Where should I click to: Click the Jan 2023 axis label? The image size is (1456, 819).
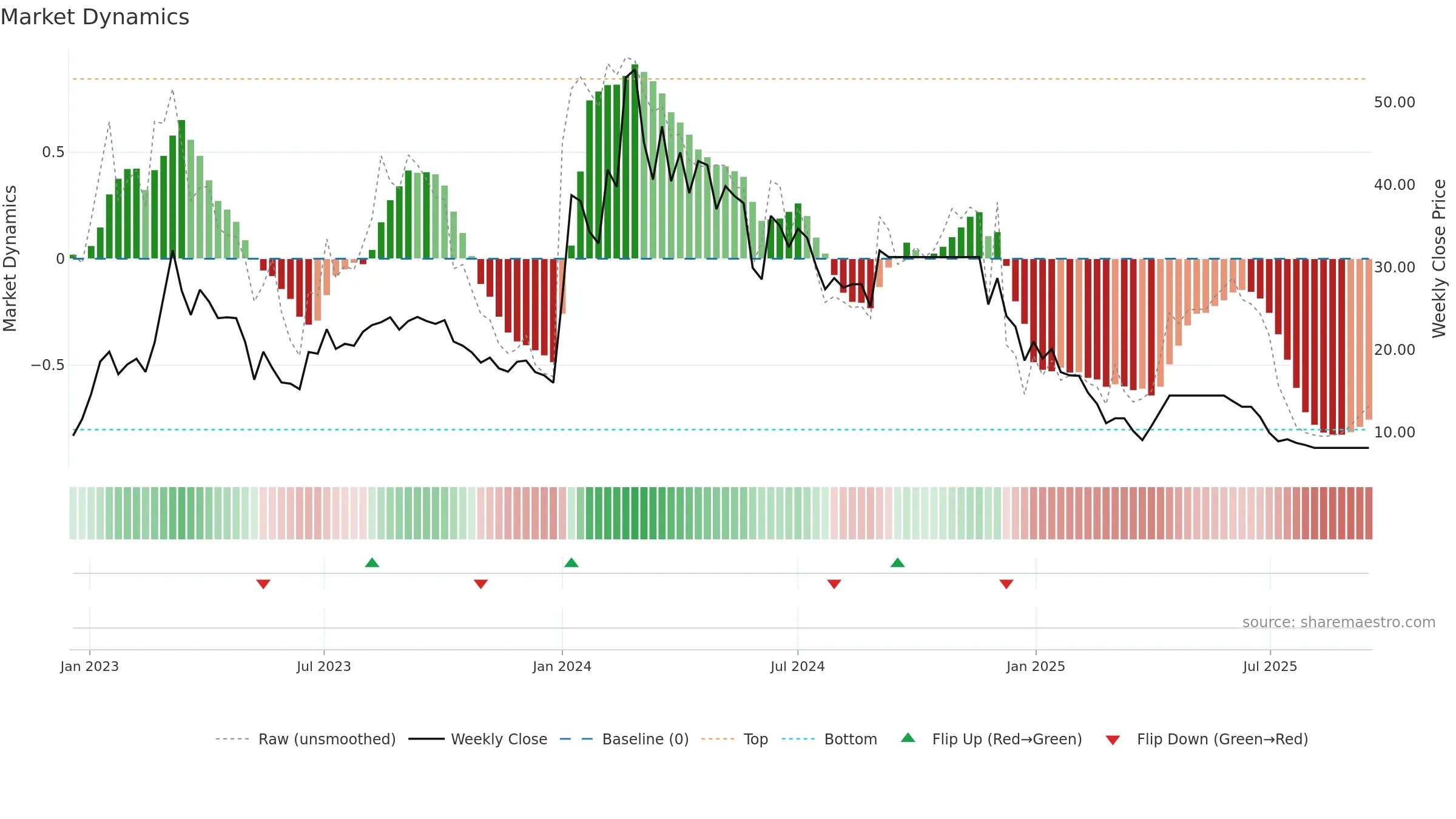90,666
